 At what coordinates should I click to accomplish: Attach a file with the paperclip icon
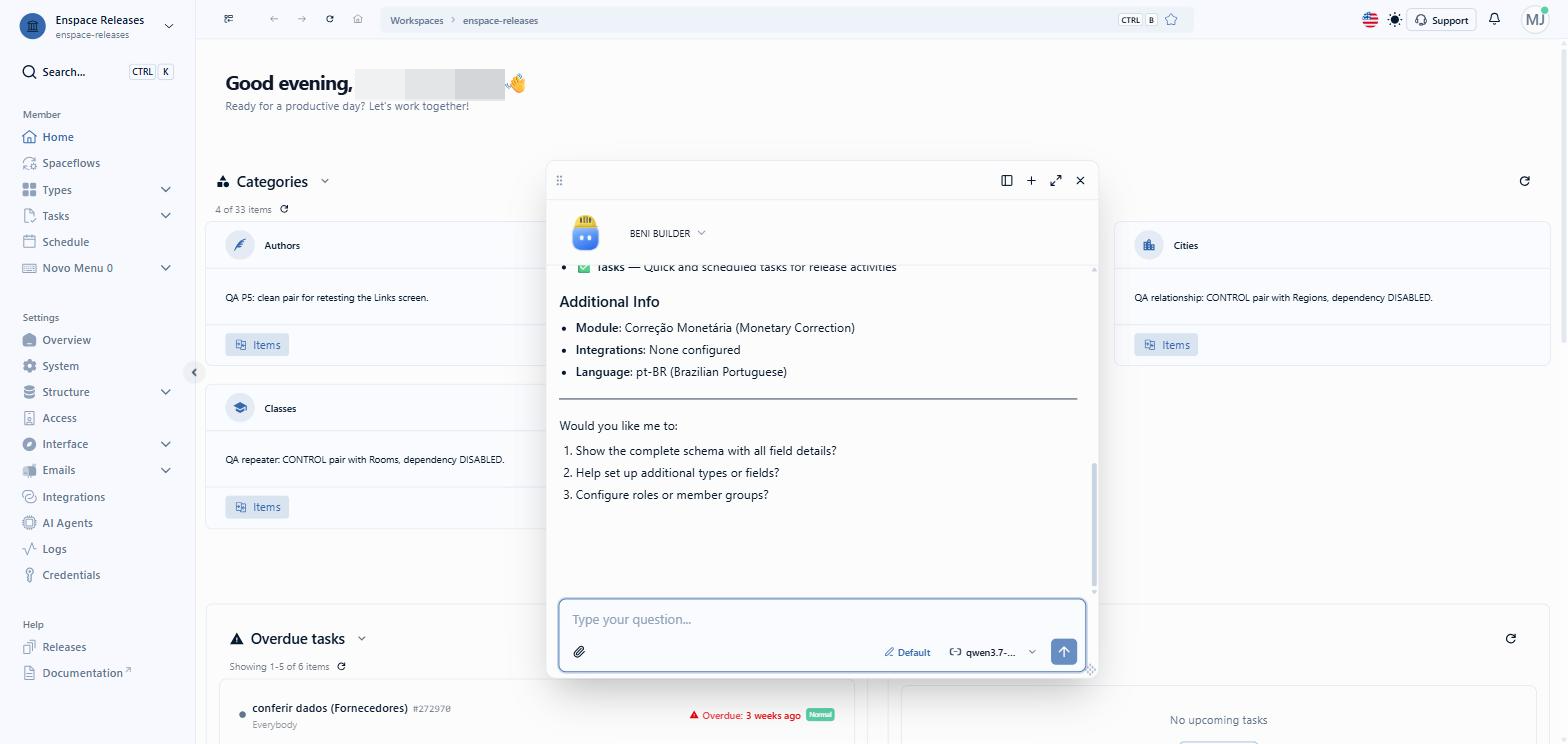tap(579, 652)
